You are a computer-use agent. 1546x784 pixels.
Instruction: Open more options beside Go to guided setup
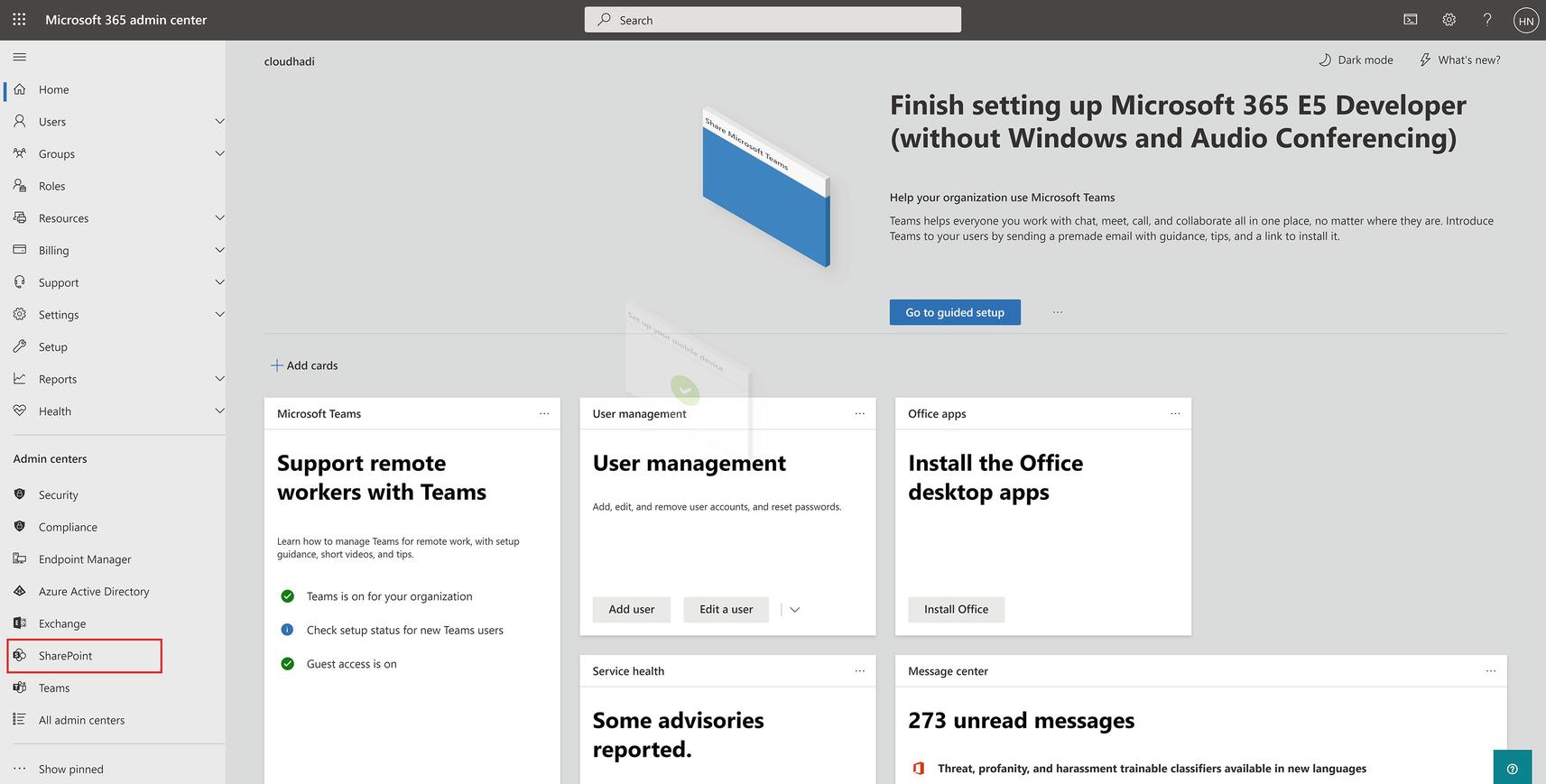point(1058,312)
